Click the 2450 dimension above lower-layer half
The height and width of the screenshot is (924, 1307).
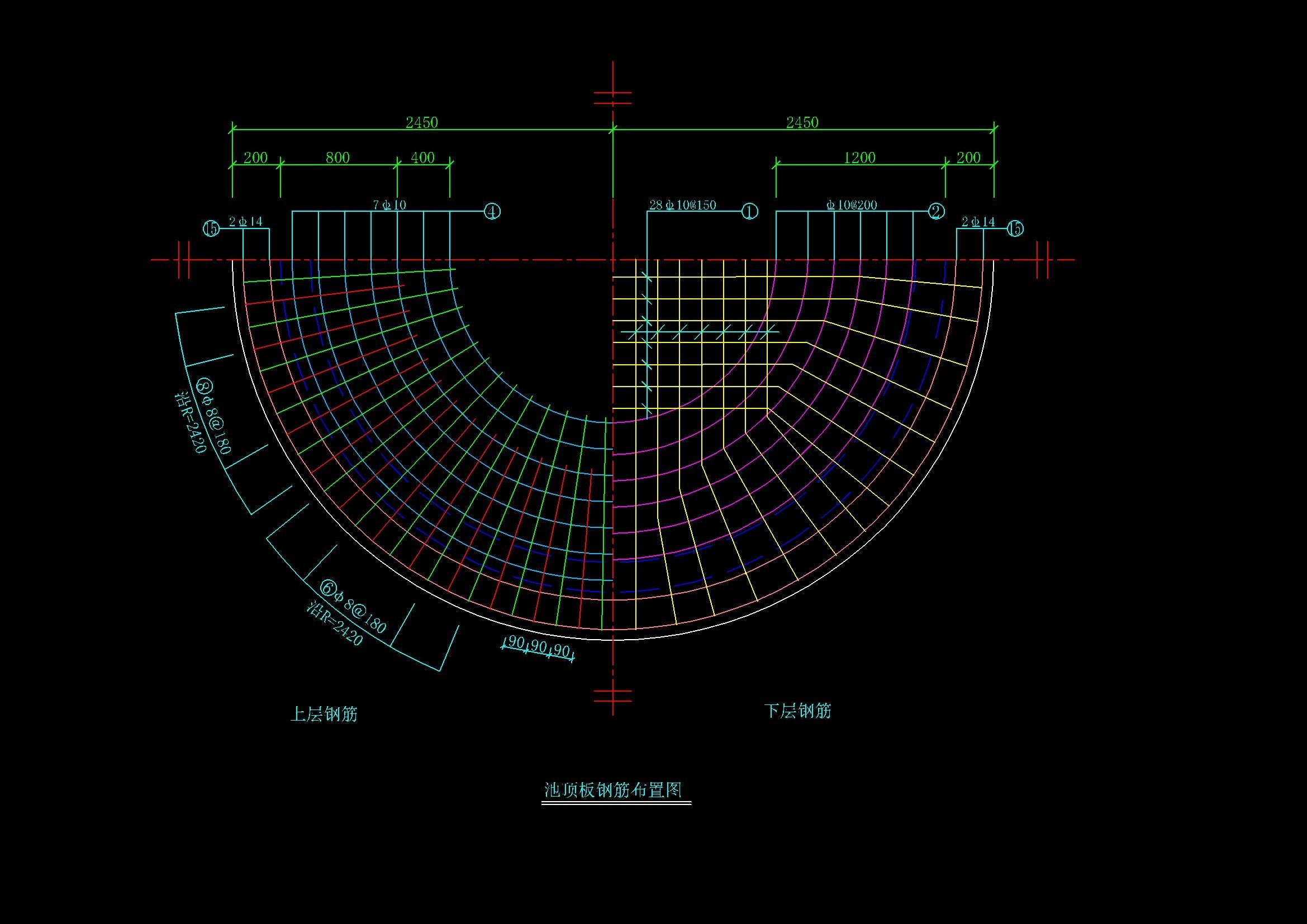pyautogui.click(x=802, y=122)
